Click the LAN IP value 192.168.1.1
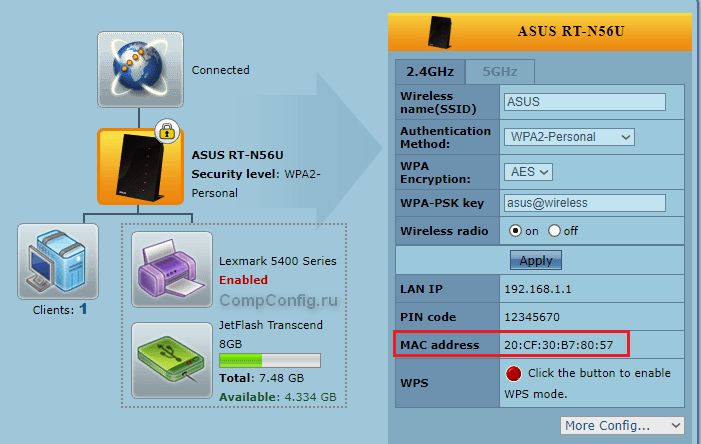The image size is (701, 444). (x=537, y=289)
